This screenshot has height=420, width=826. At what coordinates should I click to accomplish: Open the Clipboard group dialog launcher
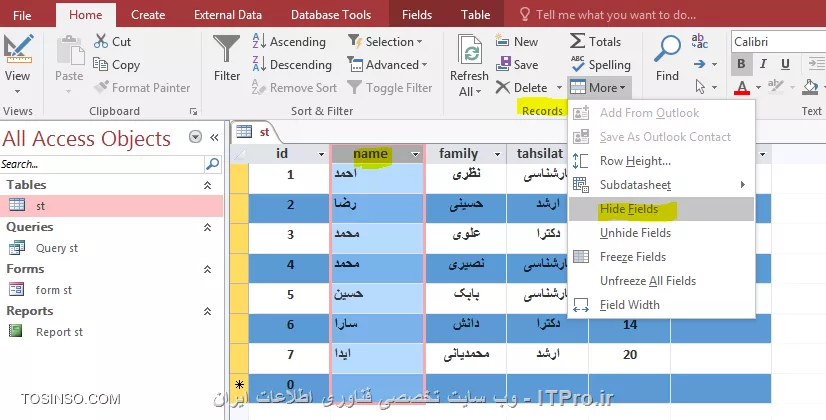pos(193,112)
